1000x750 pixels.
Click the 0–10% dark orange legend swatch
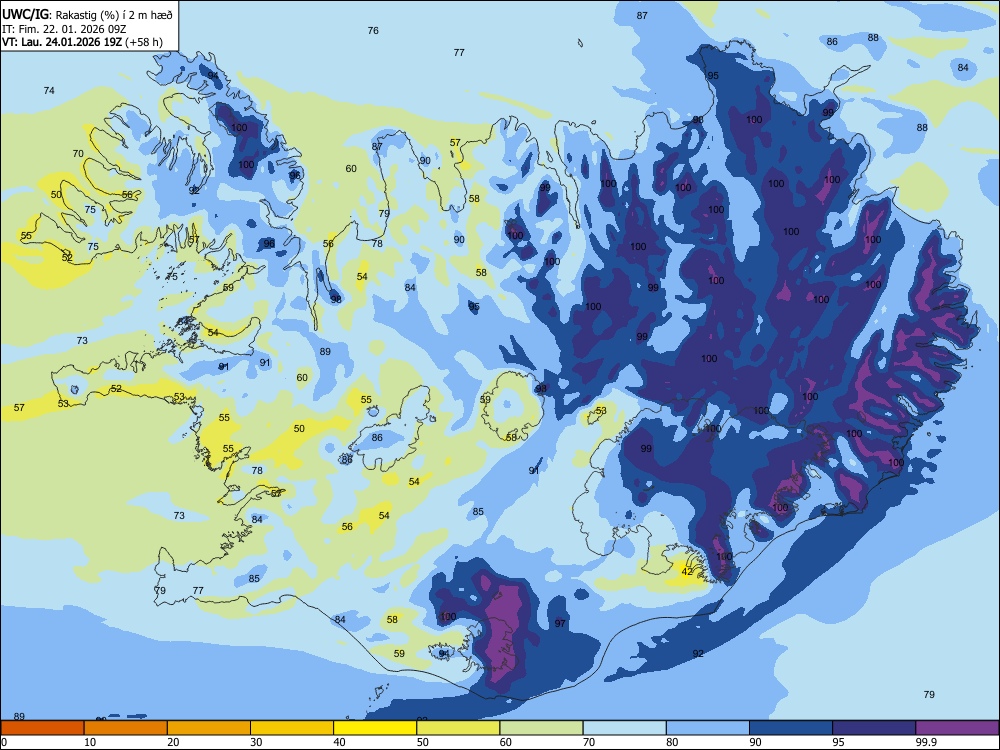point(42,728)
